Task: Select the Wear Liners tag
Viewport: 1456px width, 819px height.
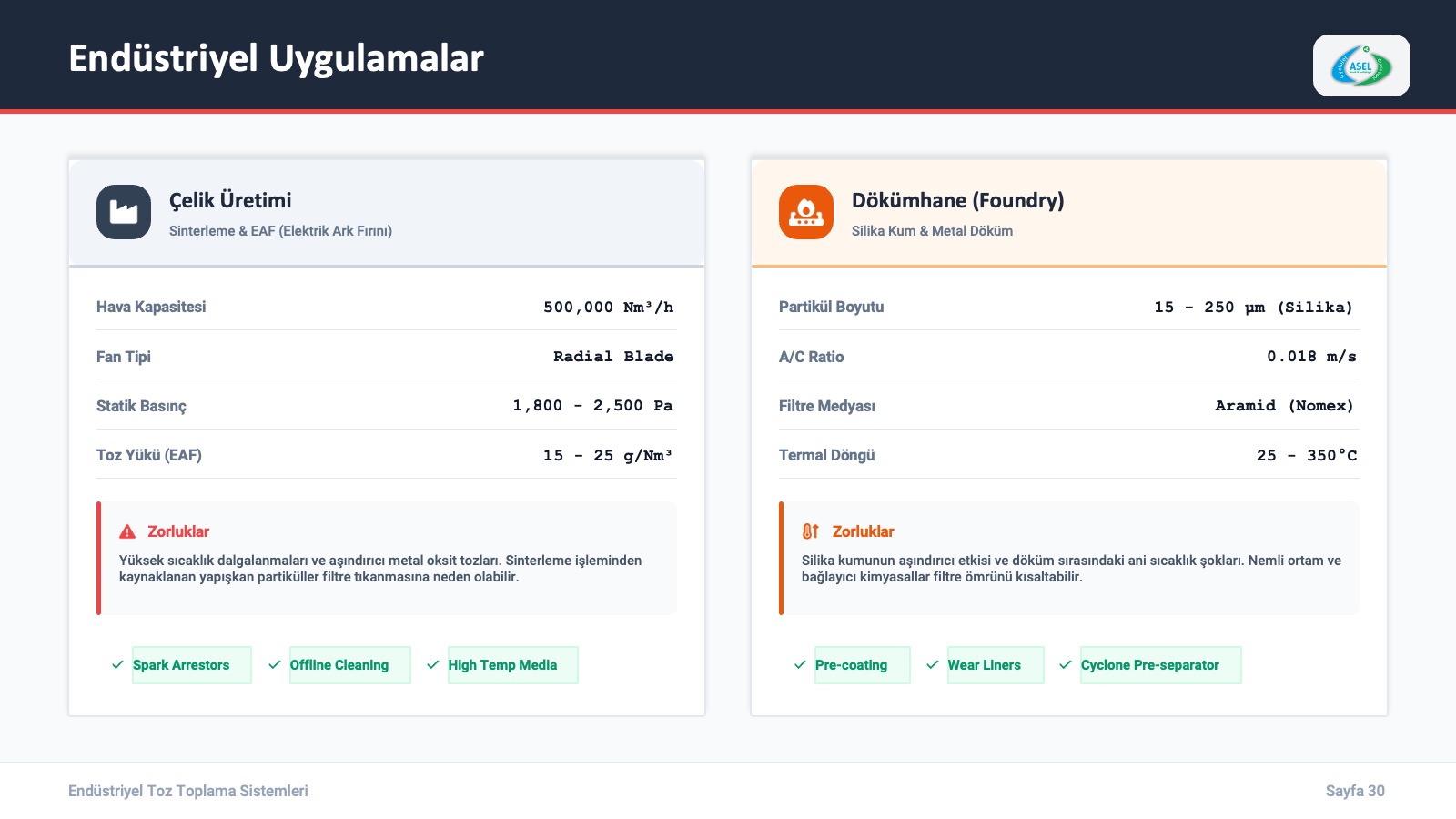Action: (x=995, y=665)
